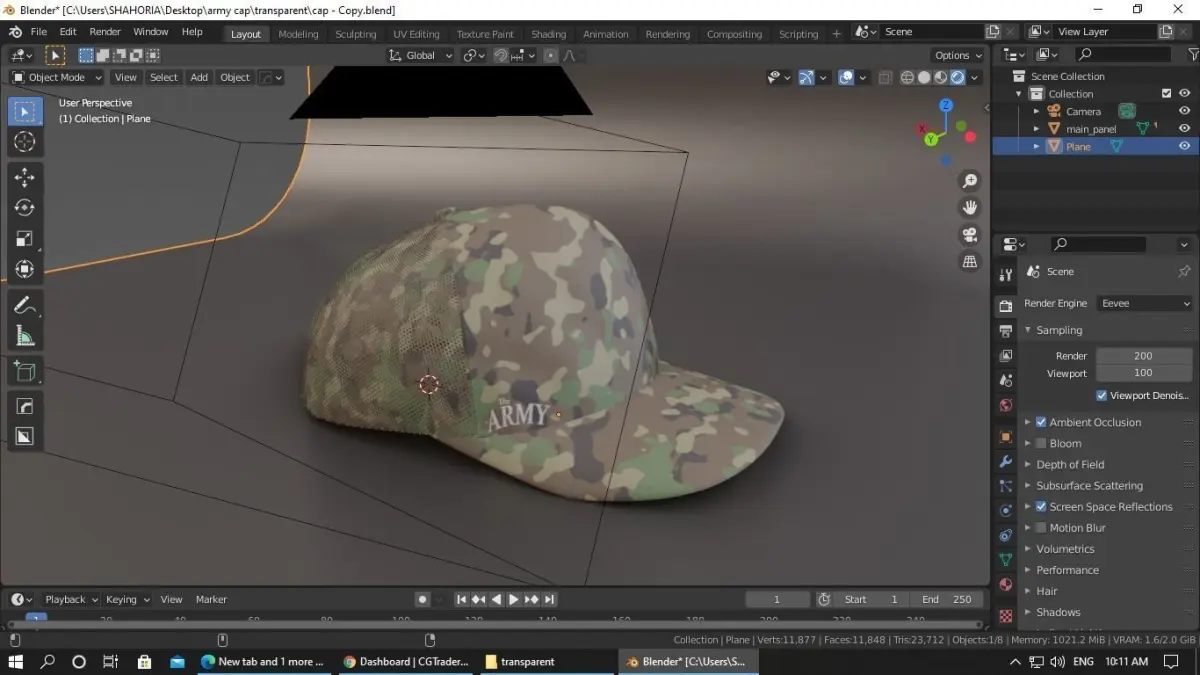Expand the Camera item in the outliner
1200x675 pixels.
click(1036, 111)
